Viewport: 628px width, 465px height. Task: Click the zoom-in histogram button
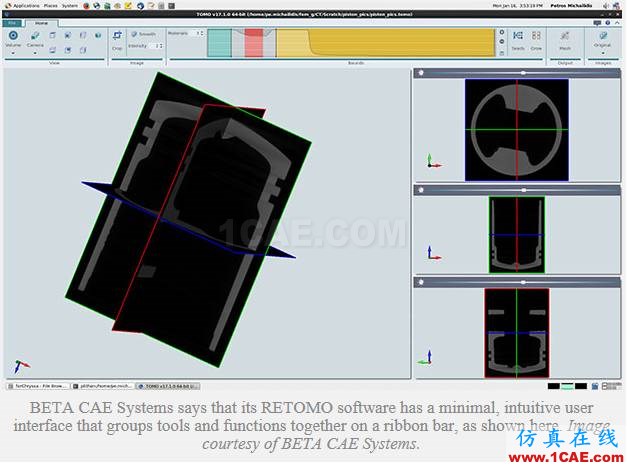[x=502, y=32]
